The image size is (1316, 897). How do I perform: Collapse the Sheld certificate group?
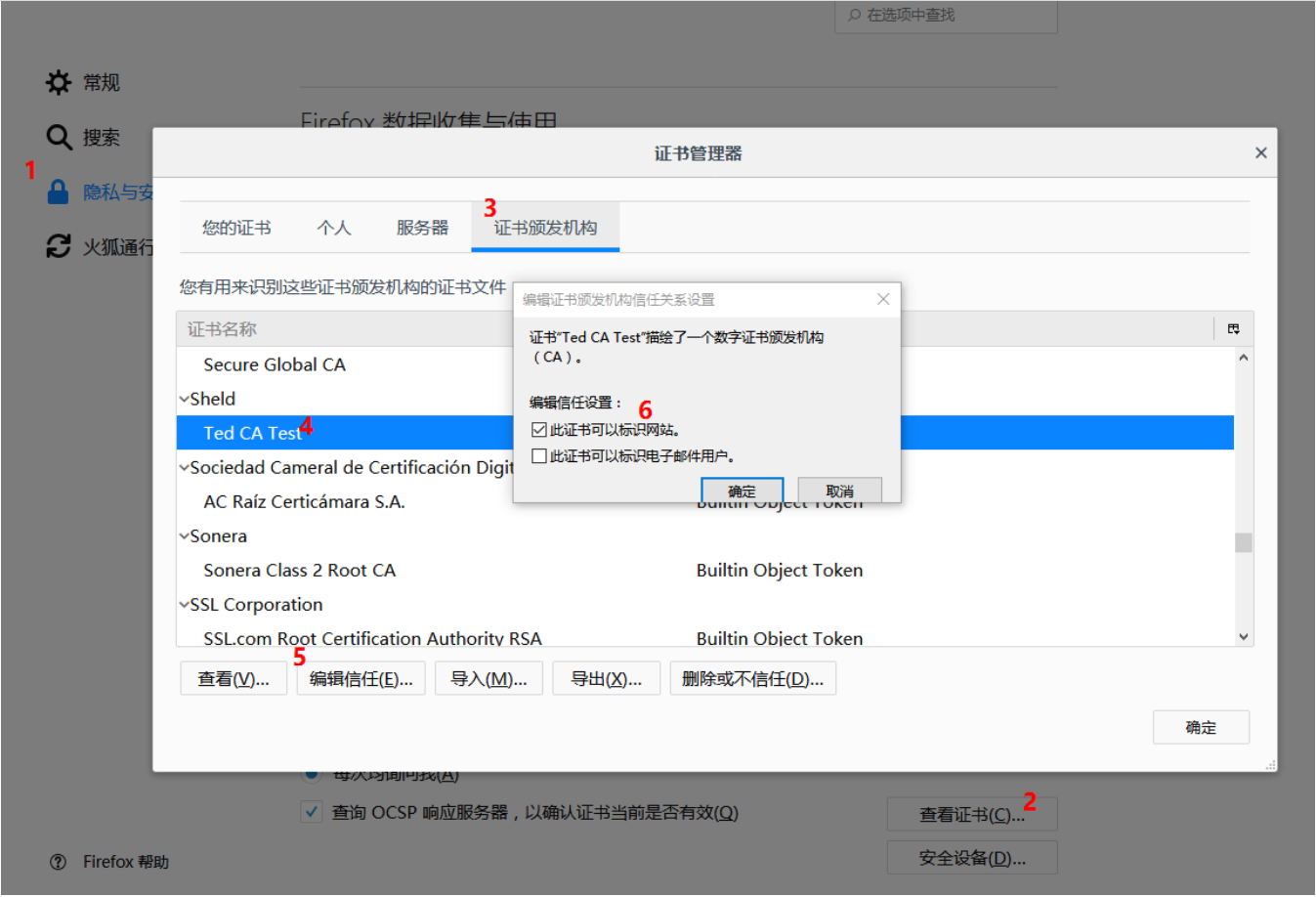pos(186,398)
